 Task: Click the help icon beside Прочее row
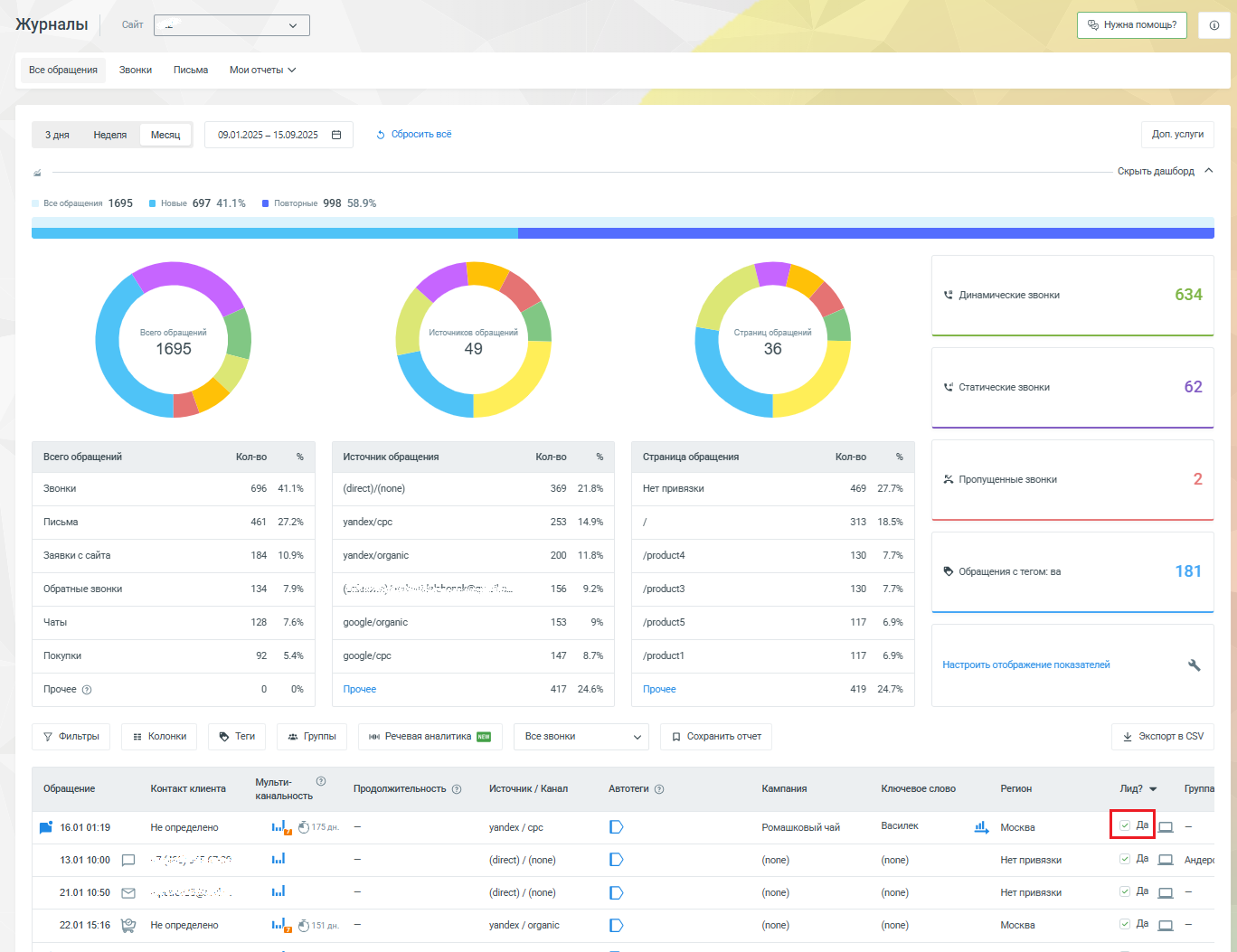coord(87,689)
